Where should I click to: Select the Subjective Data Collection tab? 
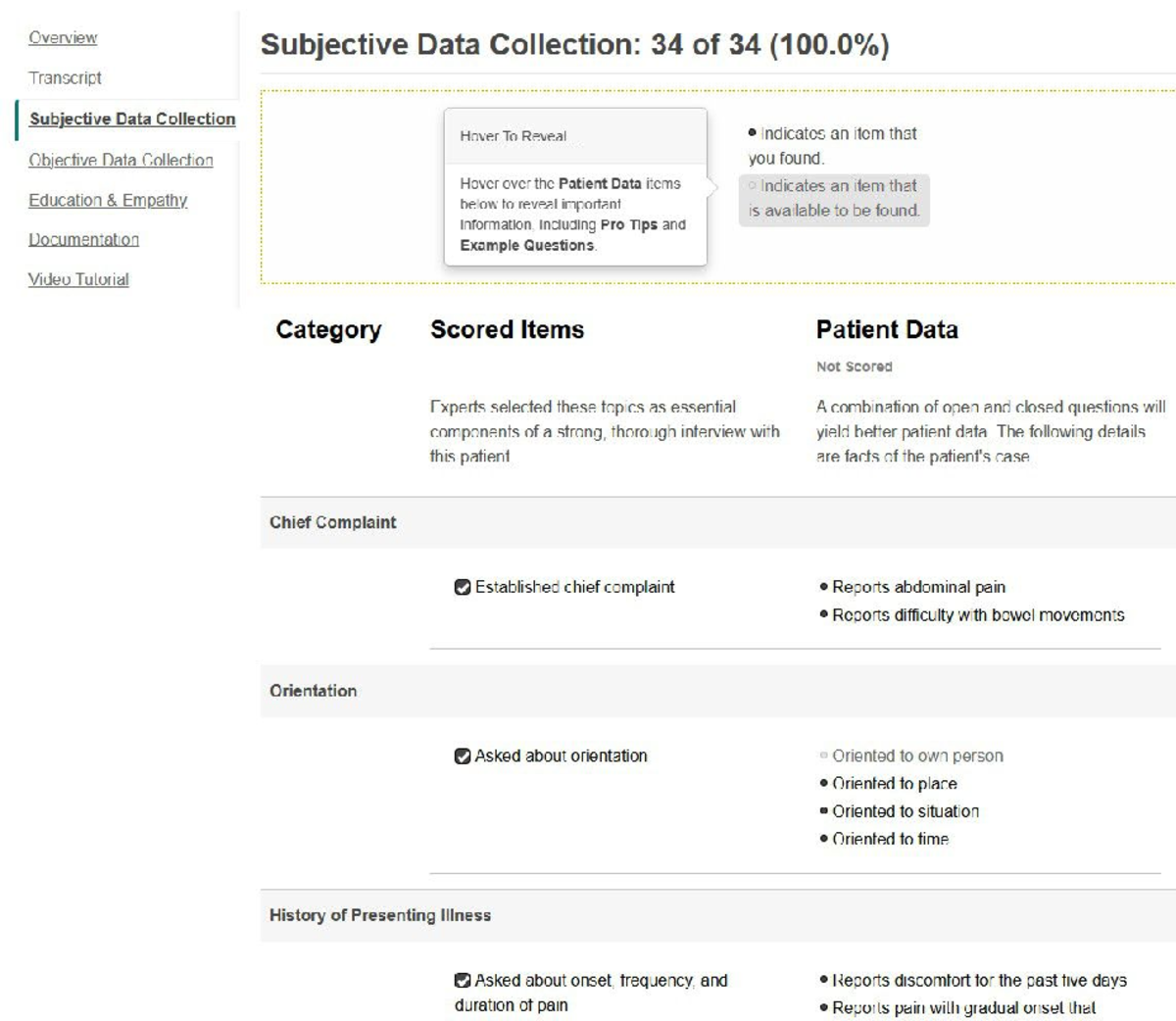(x=132, y=120)
